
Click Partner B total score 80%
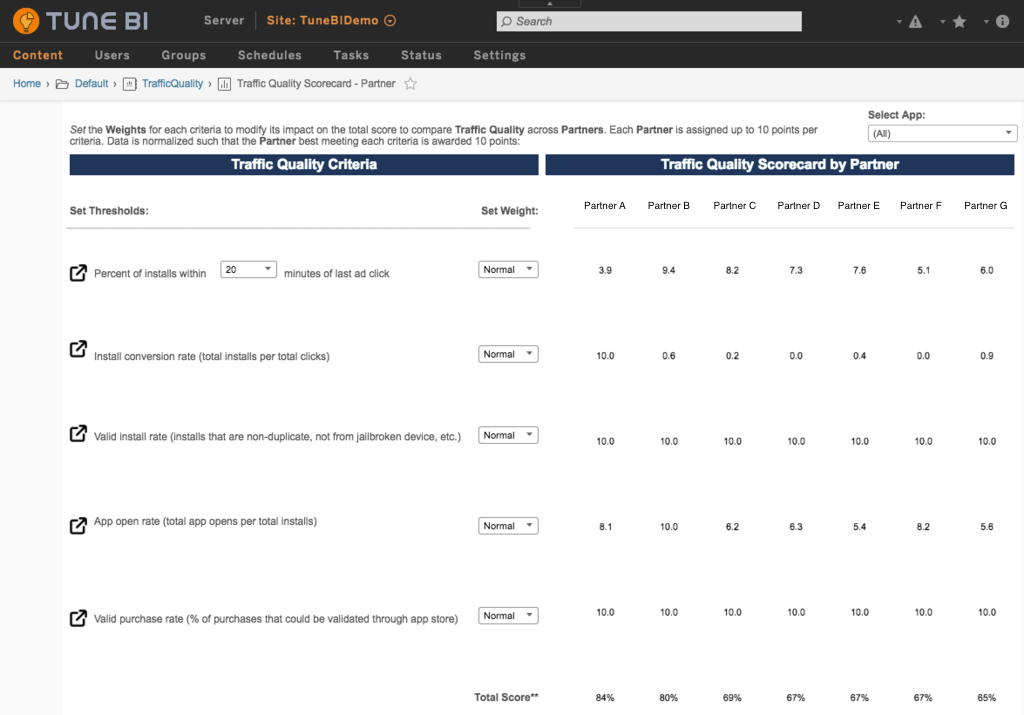click(x=669, y=697)
